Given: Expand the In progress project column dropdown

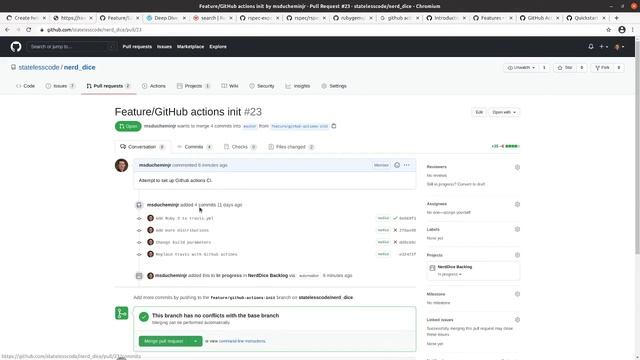Looking at the screenshot, I should click(449, 274).
